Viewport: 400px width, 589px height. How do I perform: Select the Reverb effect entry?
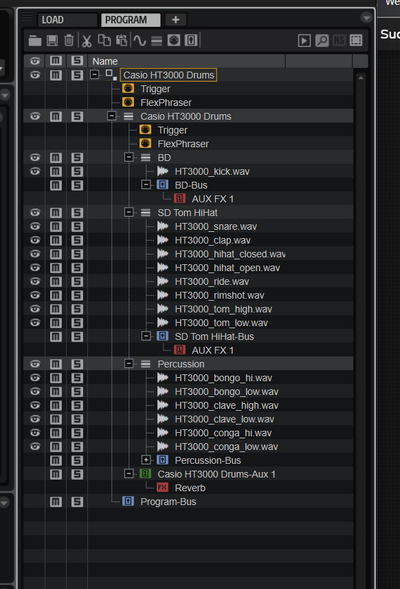point(190,488)
